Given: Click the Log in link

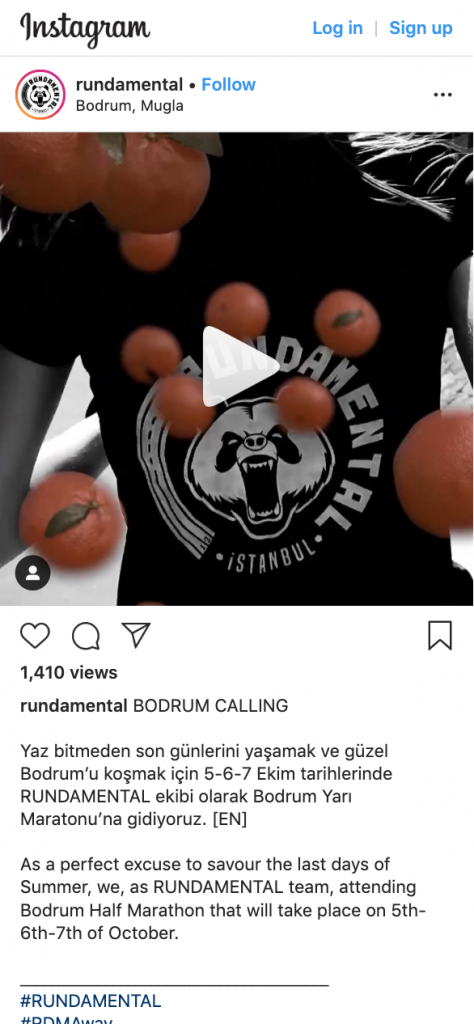Looking at the screenshot, I should (x=338, y=28).
